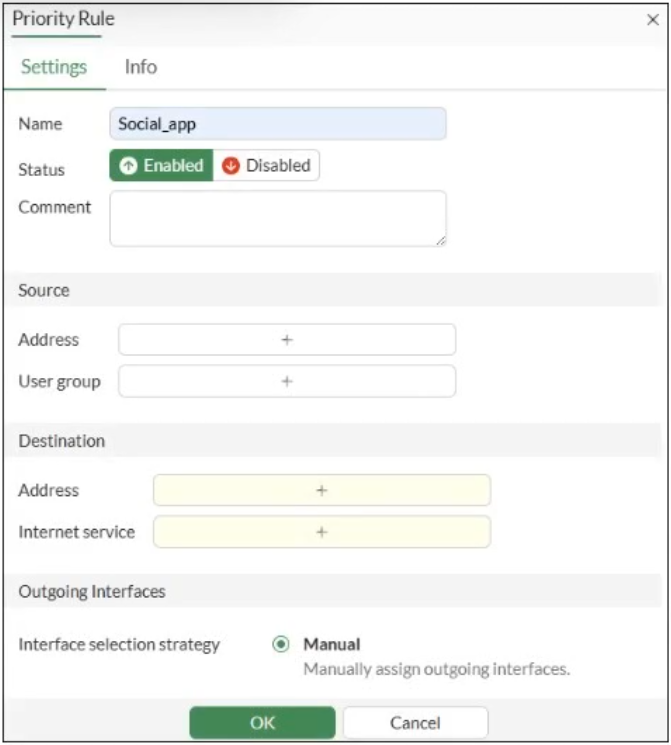Close the Priority Rule dialog
Screen dimensions: 671x745
(x=653, y=20)
